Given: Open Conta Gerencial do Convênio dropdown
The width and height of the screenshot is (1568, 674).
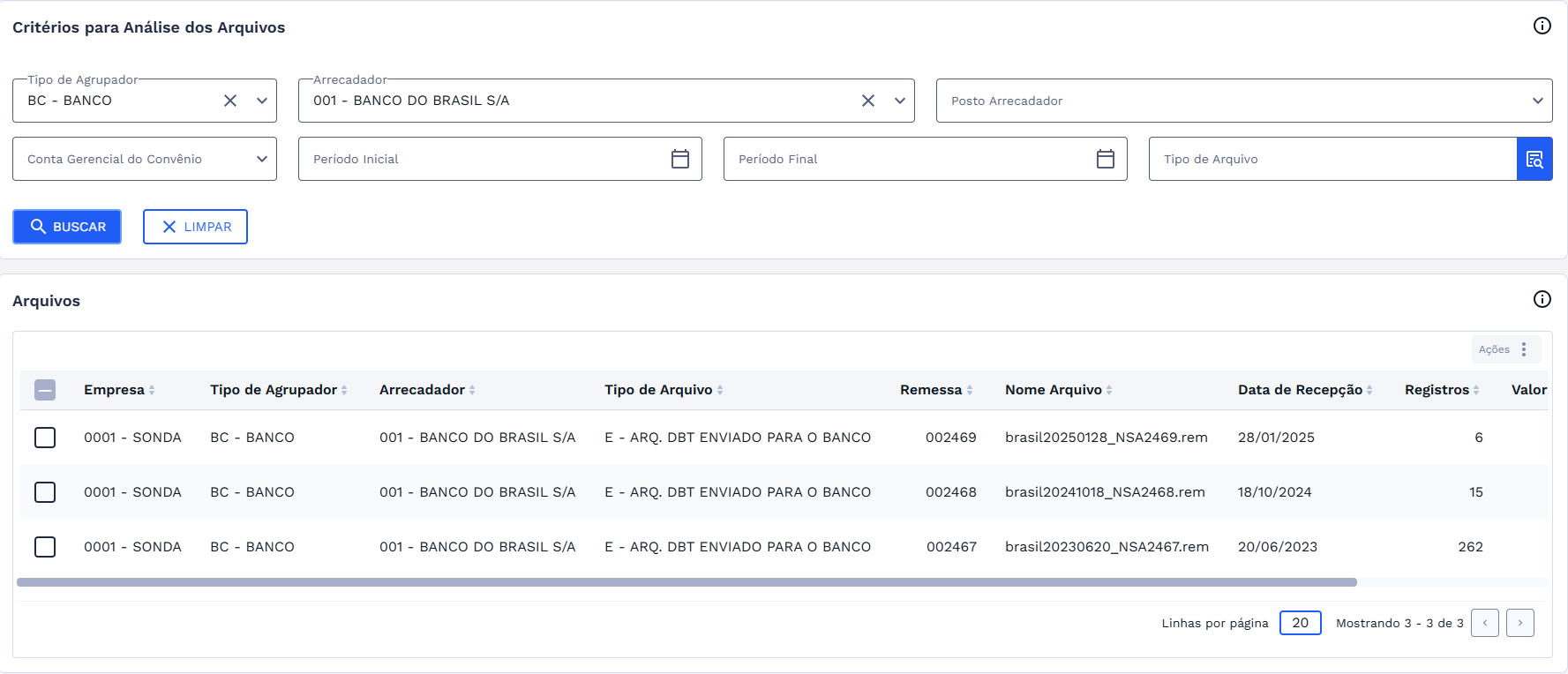Looking at the screenshot, I should point(261,159).
